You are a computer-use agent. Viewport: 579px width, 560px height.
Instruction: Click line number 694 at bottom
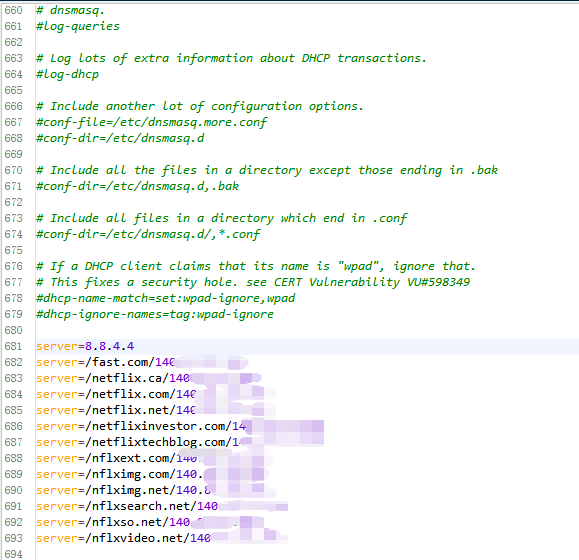point(13,554)
